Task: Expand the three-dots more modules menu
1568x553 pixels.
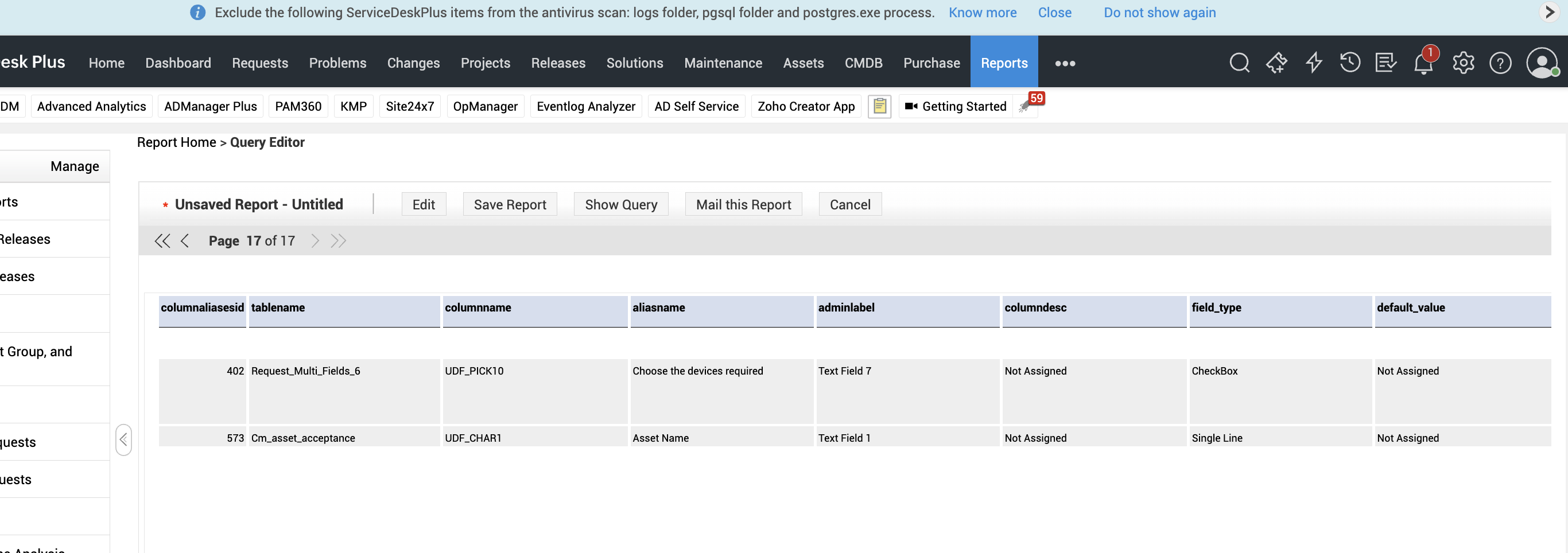Action: [x=1065, y=63]
